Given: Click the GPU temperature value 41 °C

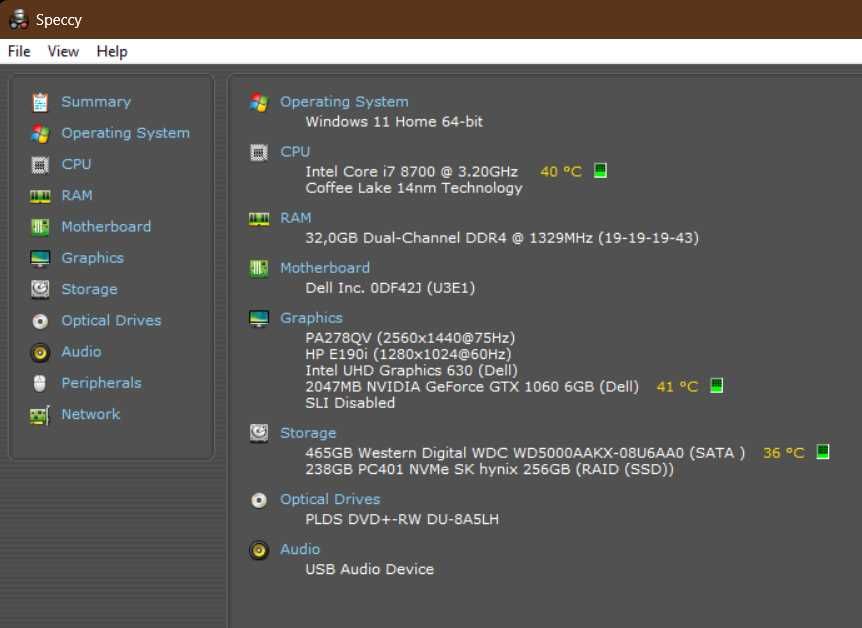Looking at the screenshot, I should point(677,387).
